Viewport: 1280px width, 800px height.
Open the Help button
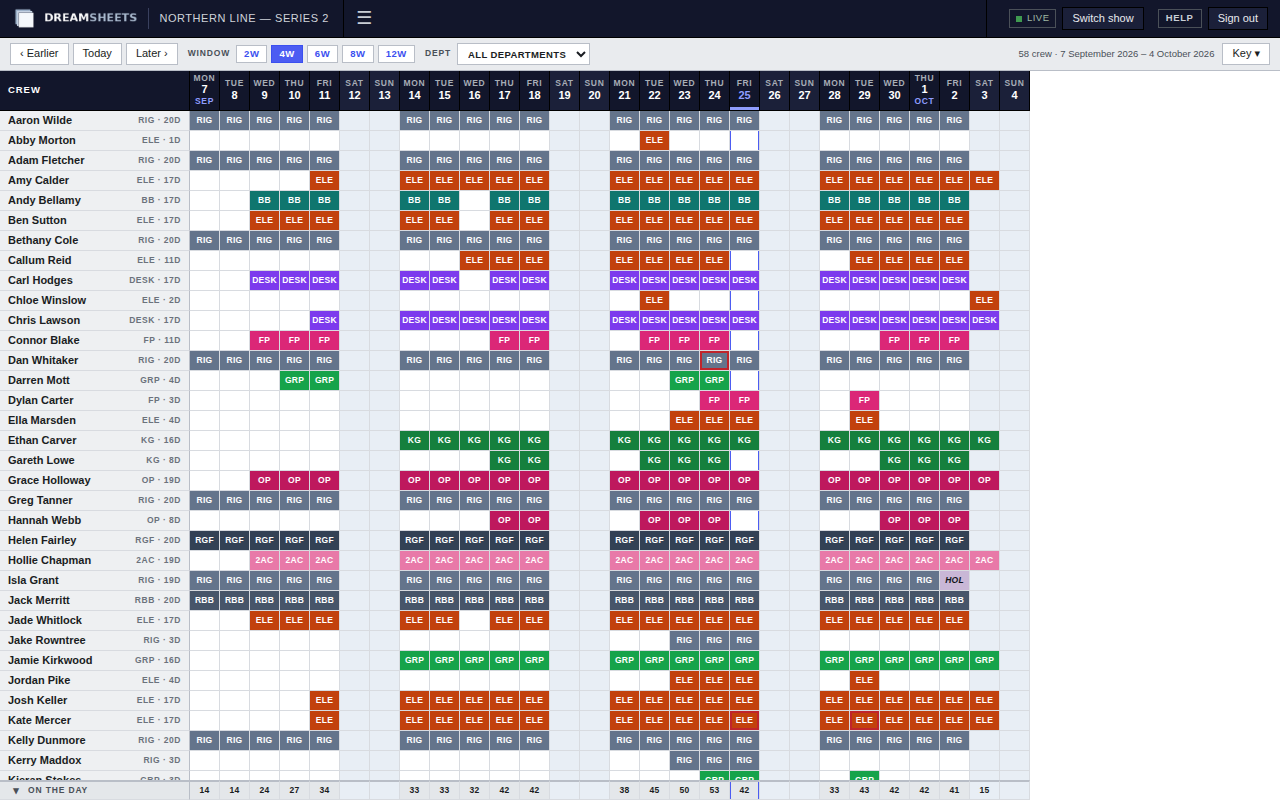pos(1180,18)
